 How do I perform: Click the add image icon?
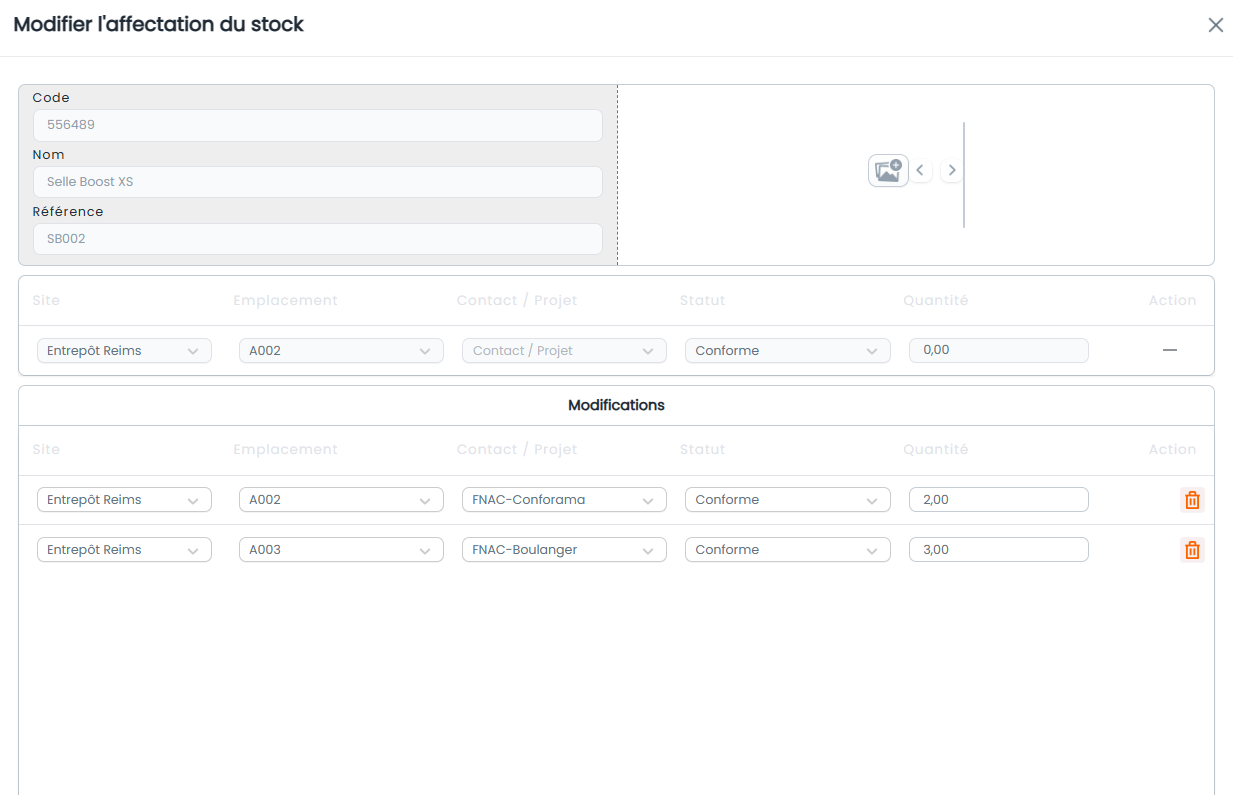click(888, 171)
